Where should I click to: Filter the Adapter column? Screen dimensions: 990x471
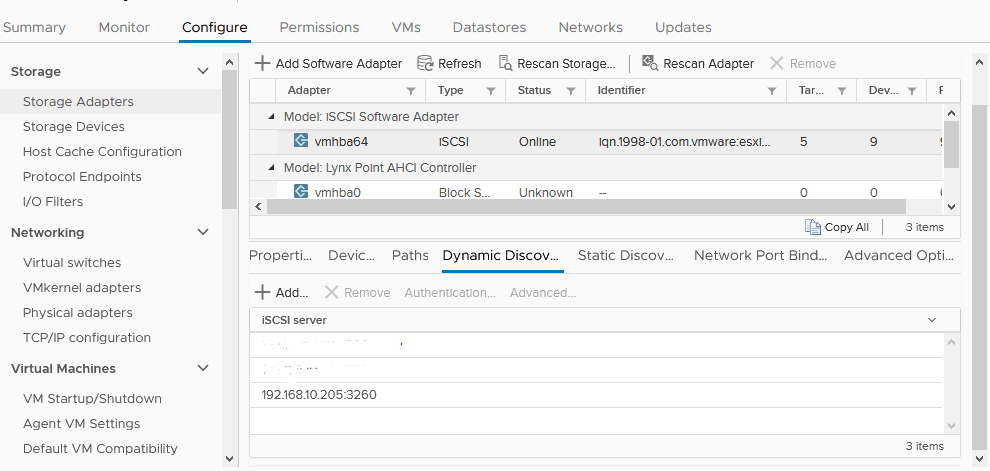tap(411, 91)
